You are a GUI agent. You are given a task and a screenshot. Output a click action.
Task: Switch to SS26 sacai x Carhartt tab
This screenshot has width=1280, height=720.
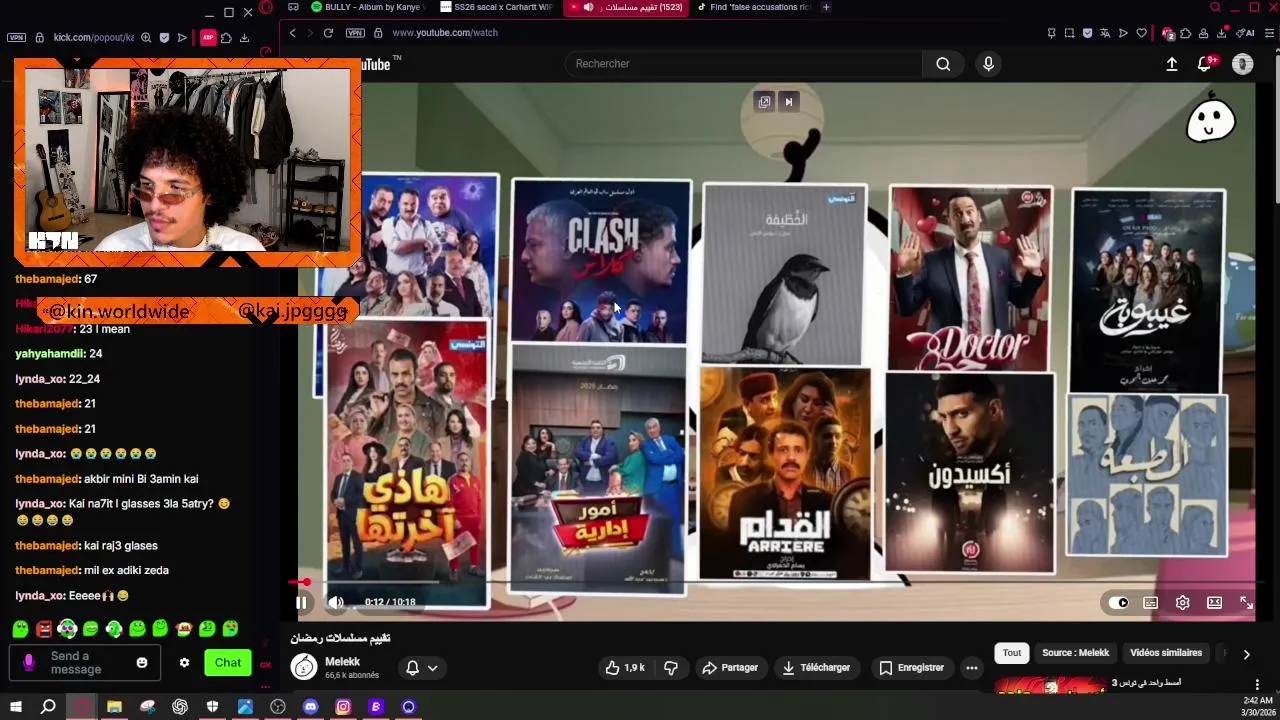click(x=497, y=7)
